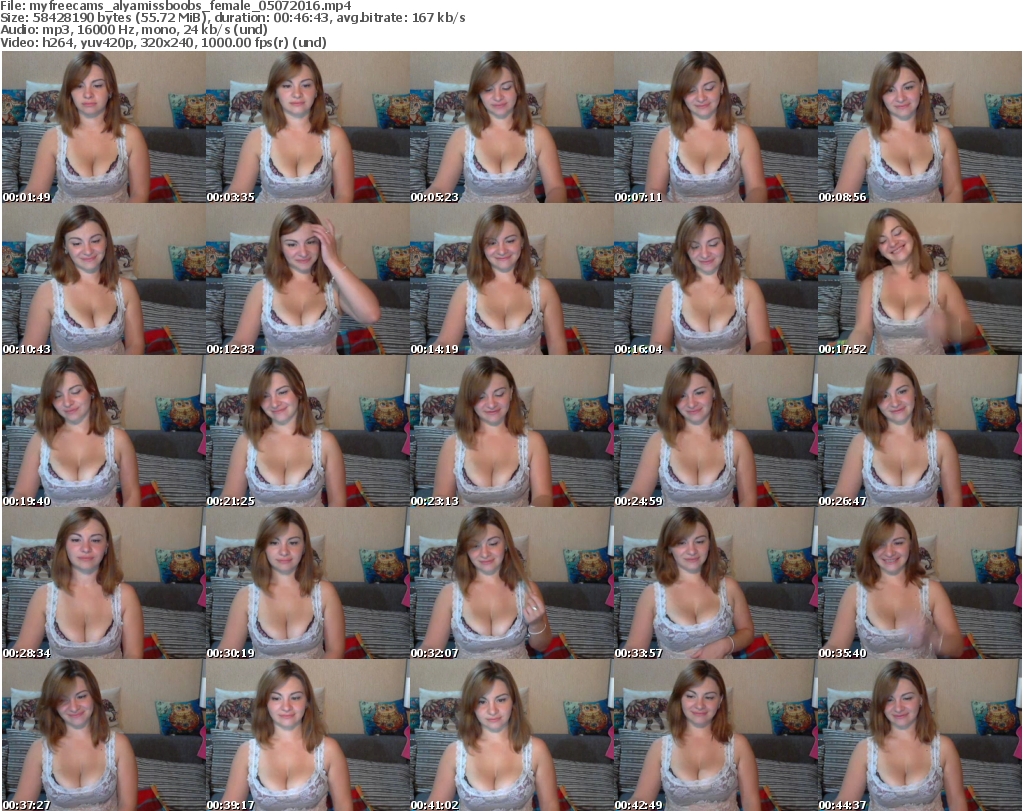1024x811 pixels.
Task: Select the frame stamped 00:42:49
Action: point(715,735)
